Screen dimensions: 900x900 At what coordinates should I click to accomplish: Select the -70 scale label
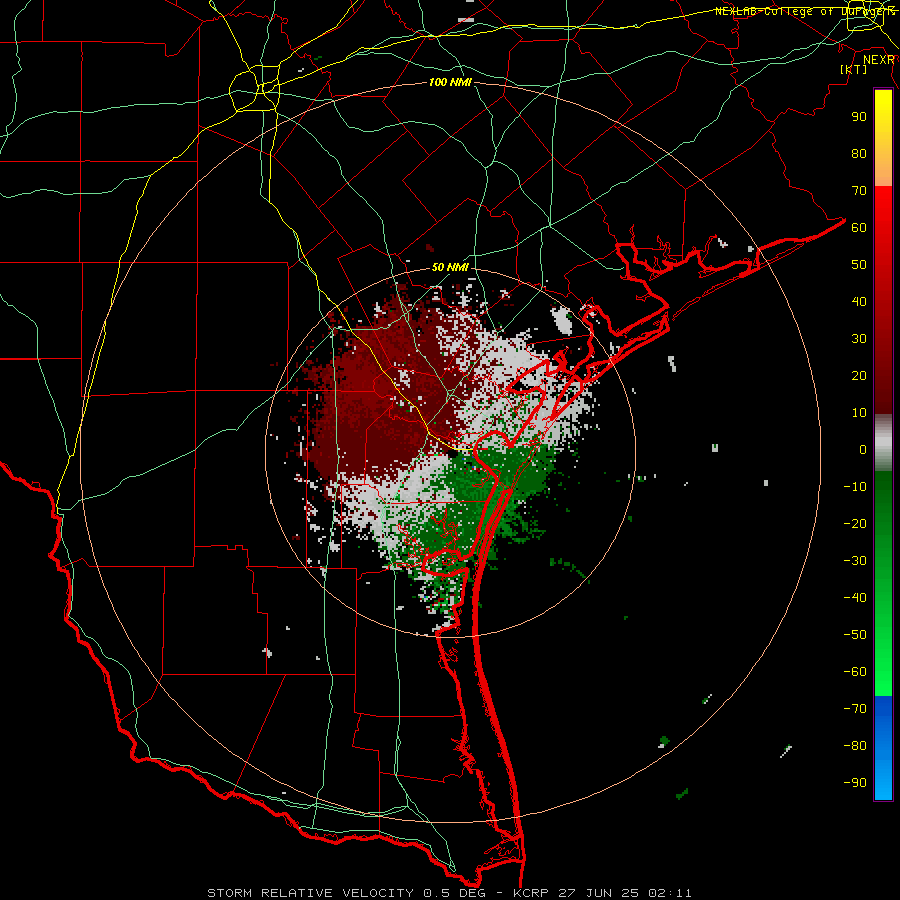coord(855,709)
